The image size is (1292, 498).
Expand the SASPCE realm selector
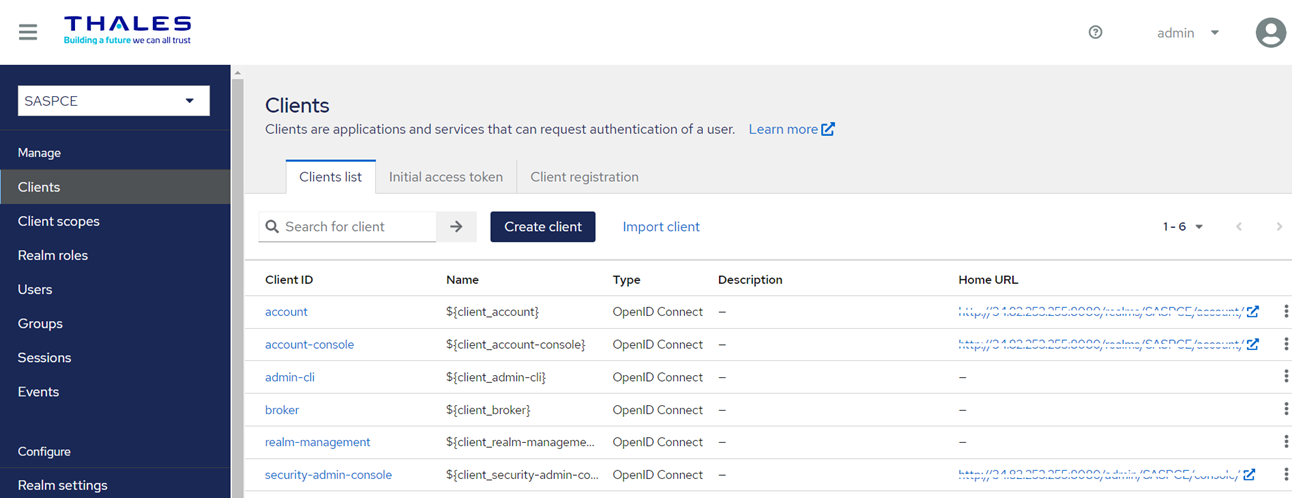tap(114, 101)
